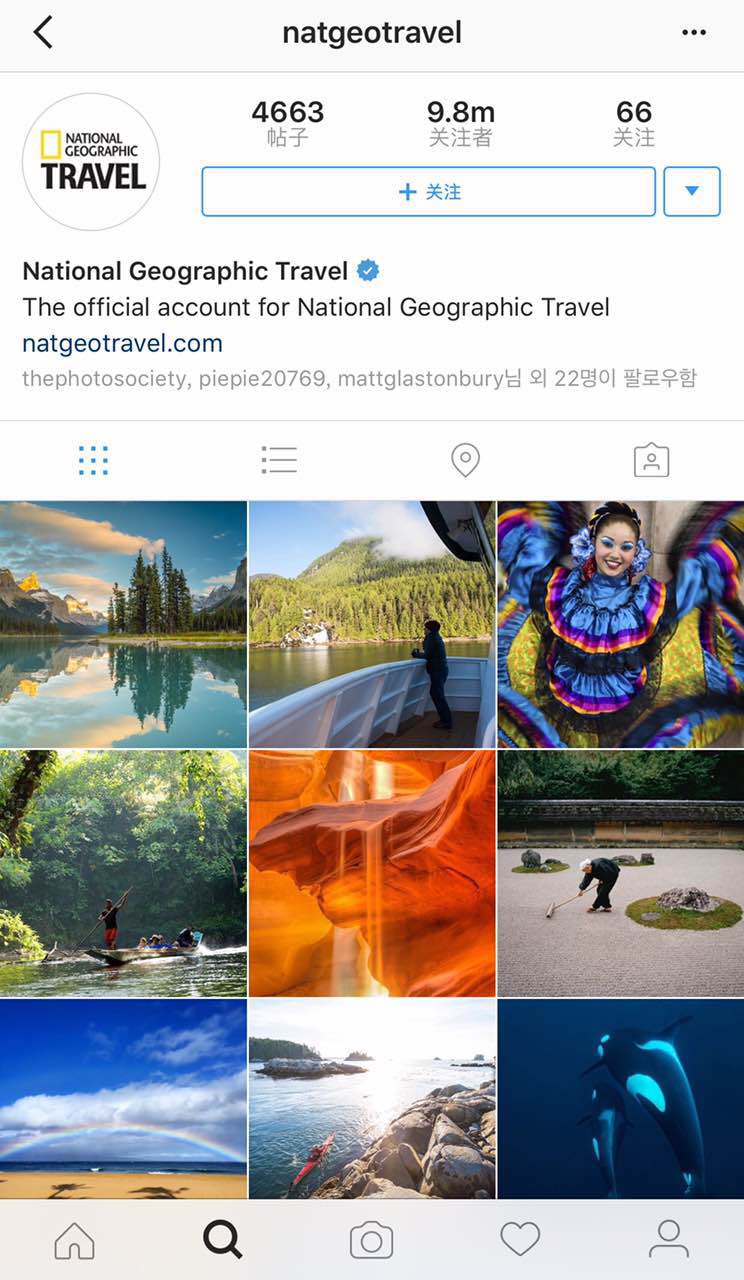Open the heart activity tab
This screenshot has height=1280, width=744.
coord(520,1240)
